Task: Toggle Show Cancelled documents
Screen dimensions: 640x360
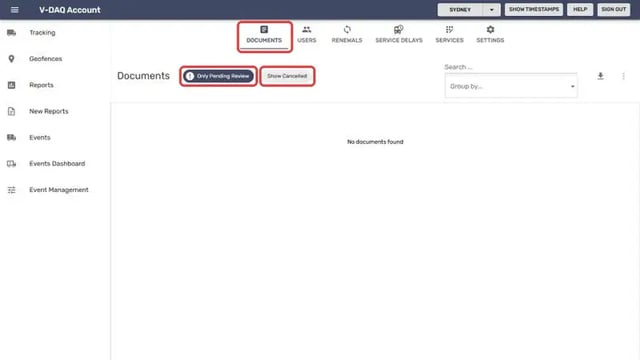Action: coord(287,76)
